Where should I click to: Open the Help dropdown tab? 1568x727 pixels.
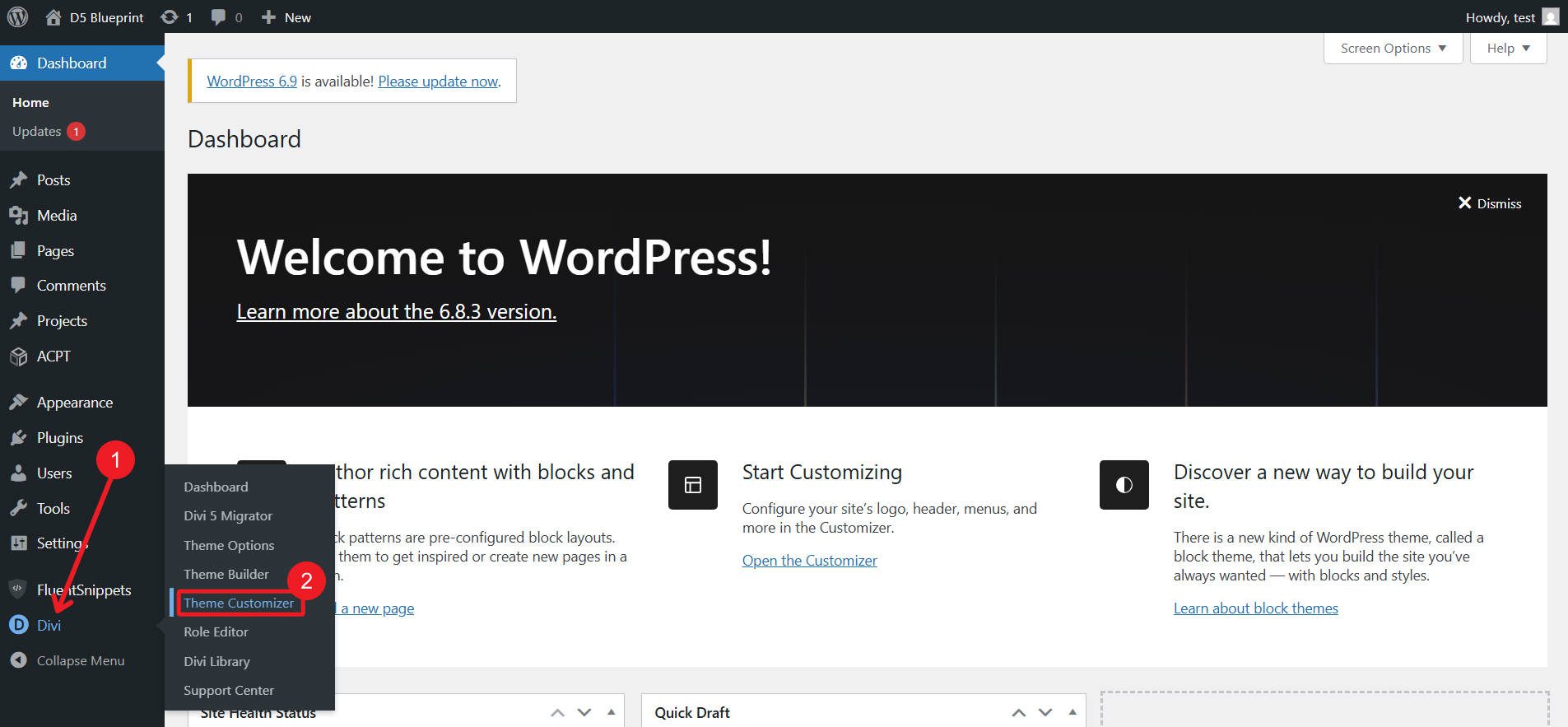coord(1507,48)
